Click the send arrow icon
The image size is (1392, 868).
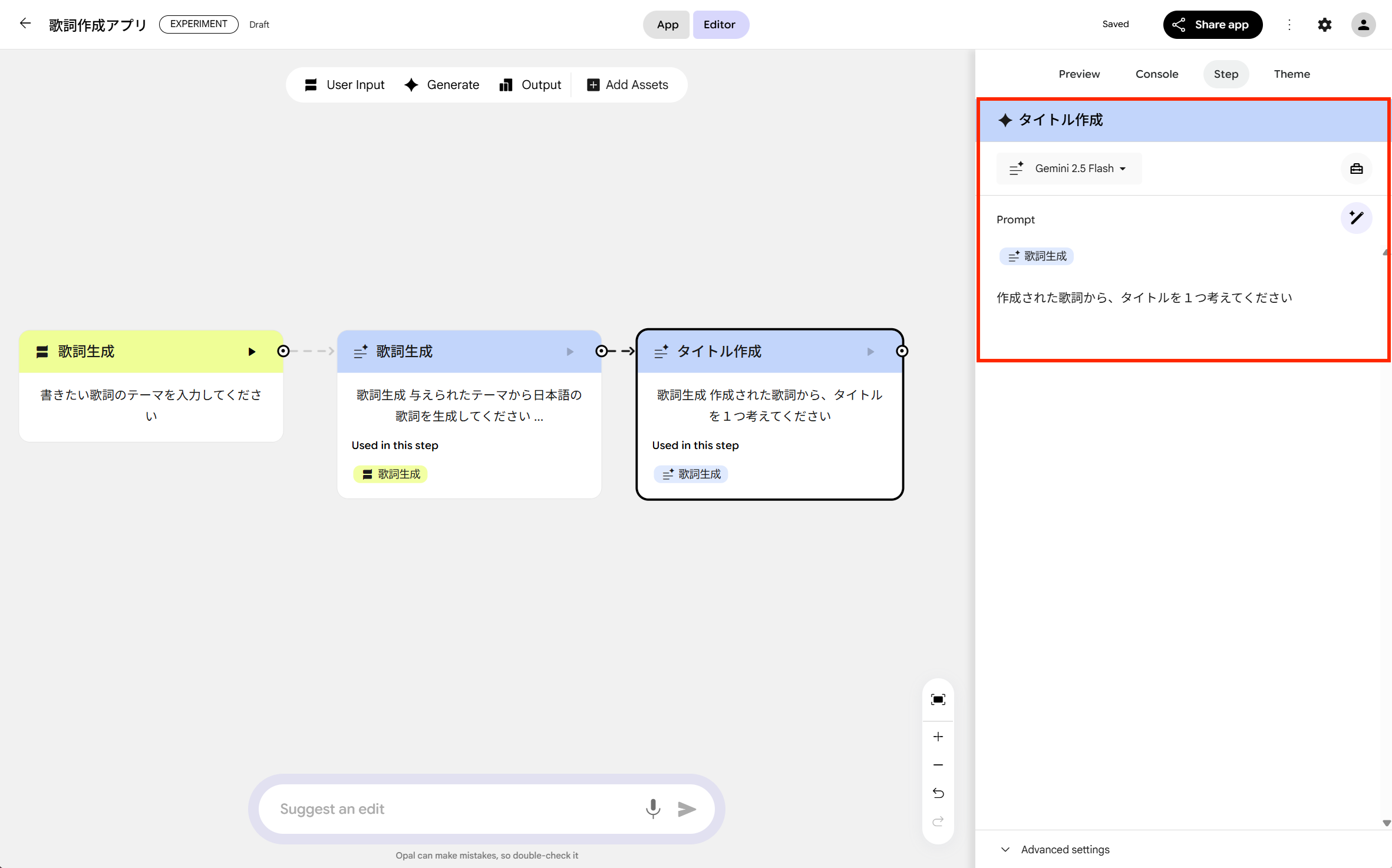coord(687,809)
